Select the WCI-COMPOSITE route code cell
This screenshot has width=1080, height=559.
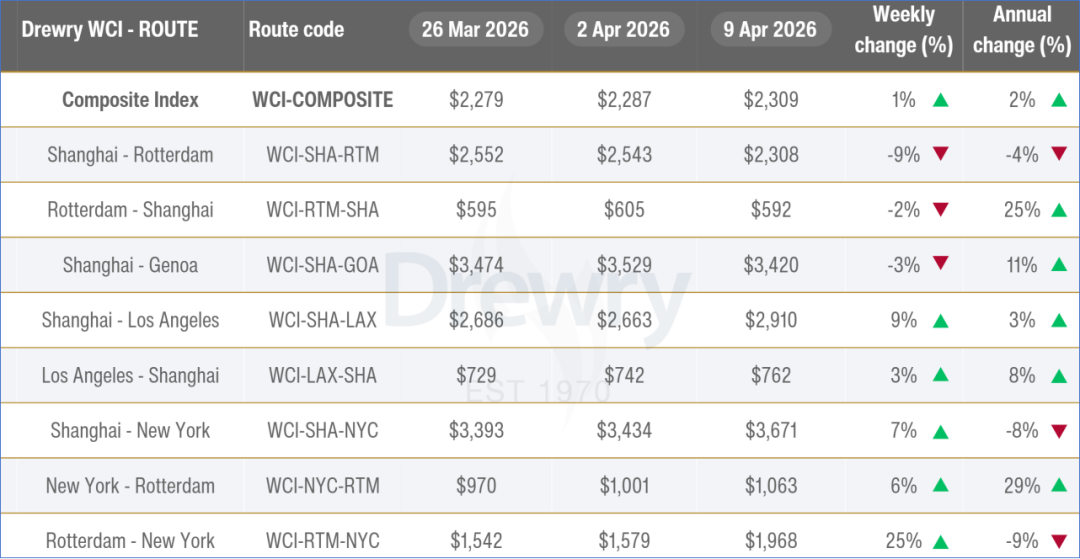[322, 100]
